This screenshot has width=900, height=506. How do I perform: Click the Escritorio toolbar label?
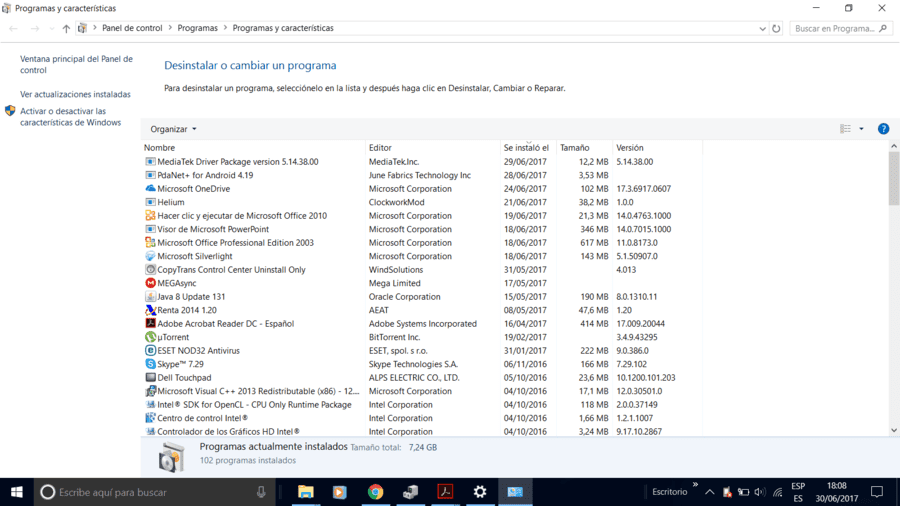pyautogui.click(x=669, y=492)
